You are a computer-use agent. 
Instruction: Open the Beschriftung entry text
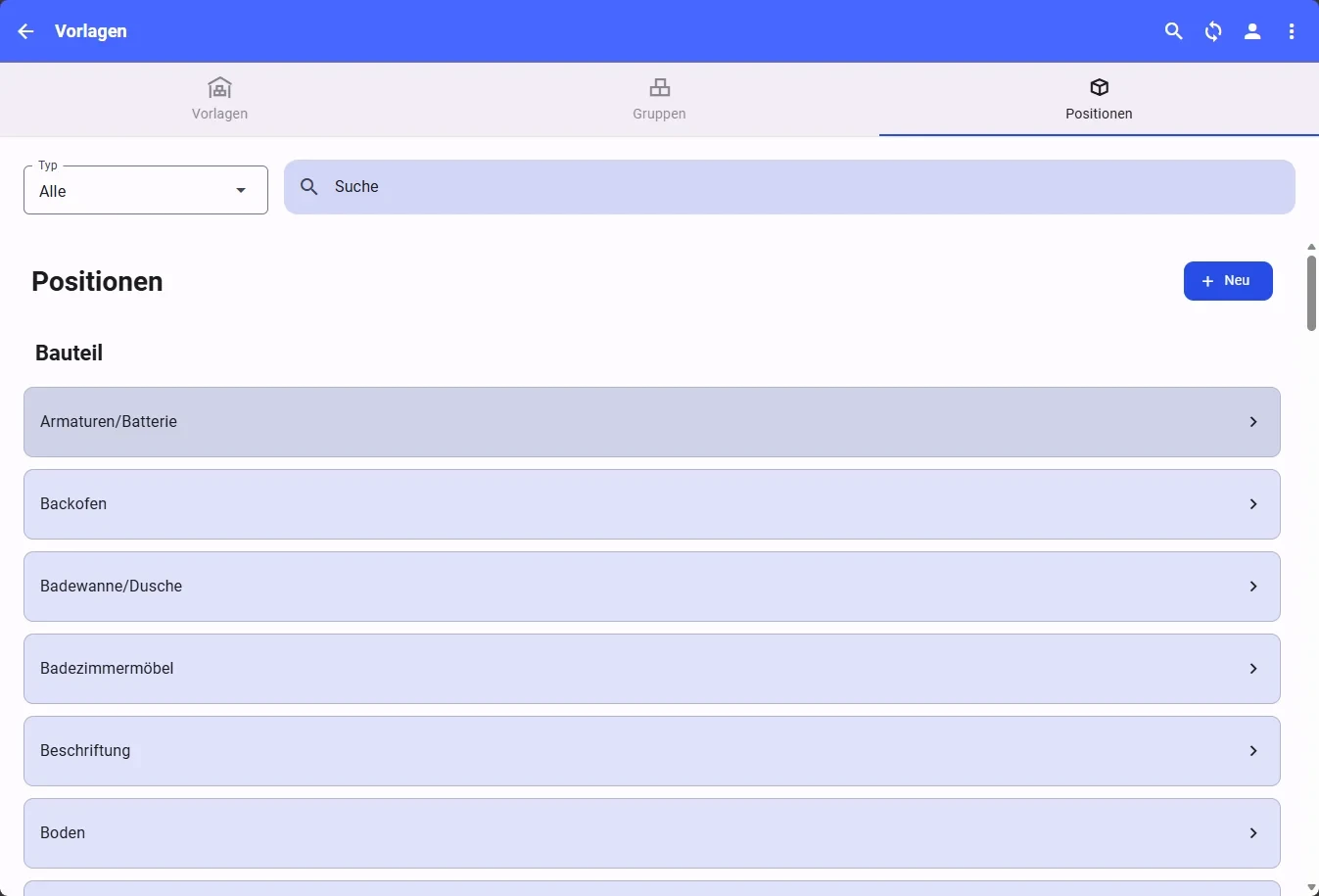click(x=85, y=751)
